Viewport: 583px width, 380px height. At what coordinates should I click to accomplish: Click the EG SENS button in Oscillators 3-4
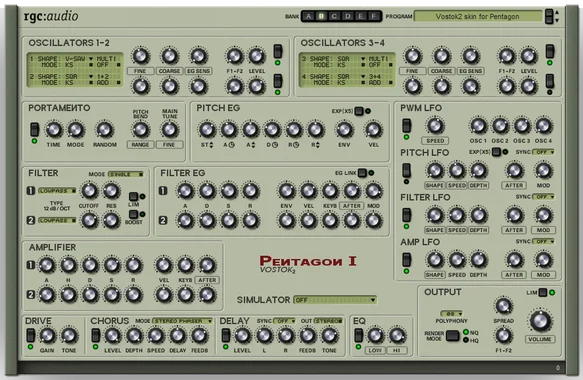[470, 71]
